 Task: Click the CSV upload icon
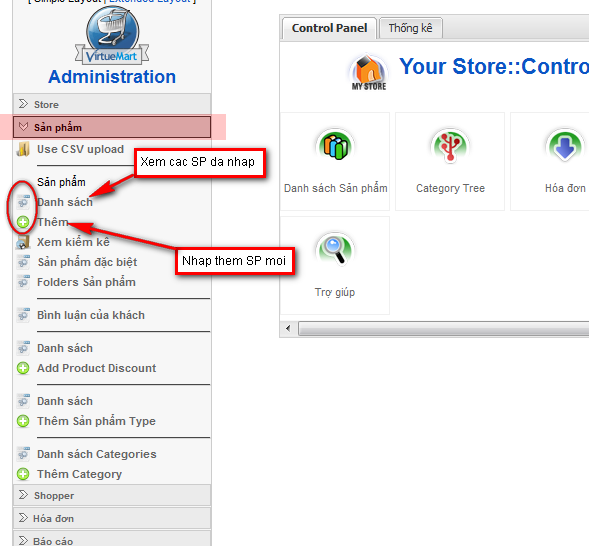pyautogui.click(x=23, y=149)
